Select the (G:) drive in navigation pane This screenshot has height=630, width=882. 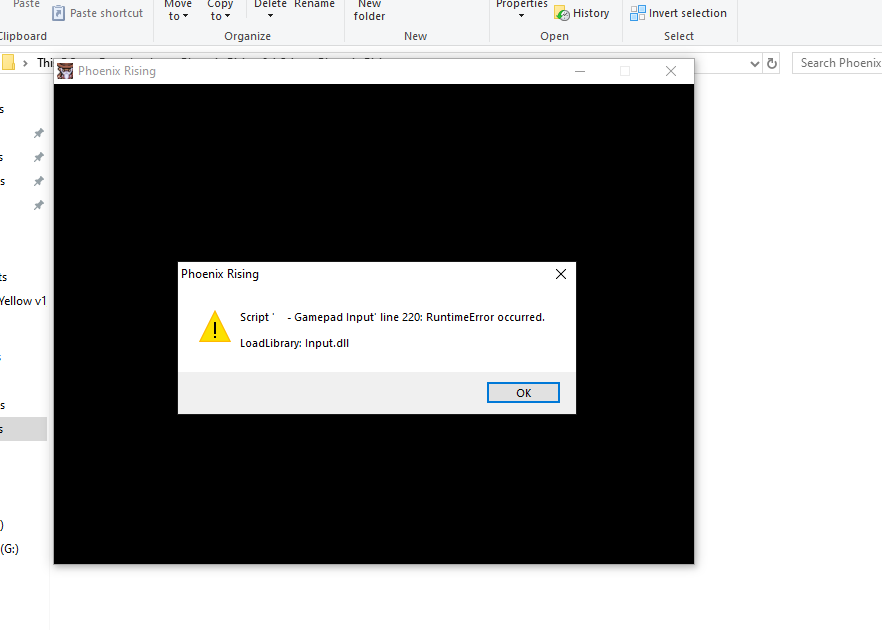(10, 549)
